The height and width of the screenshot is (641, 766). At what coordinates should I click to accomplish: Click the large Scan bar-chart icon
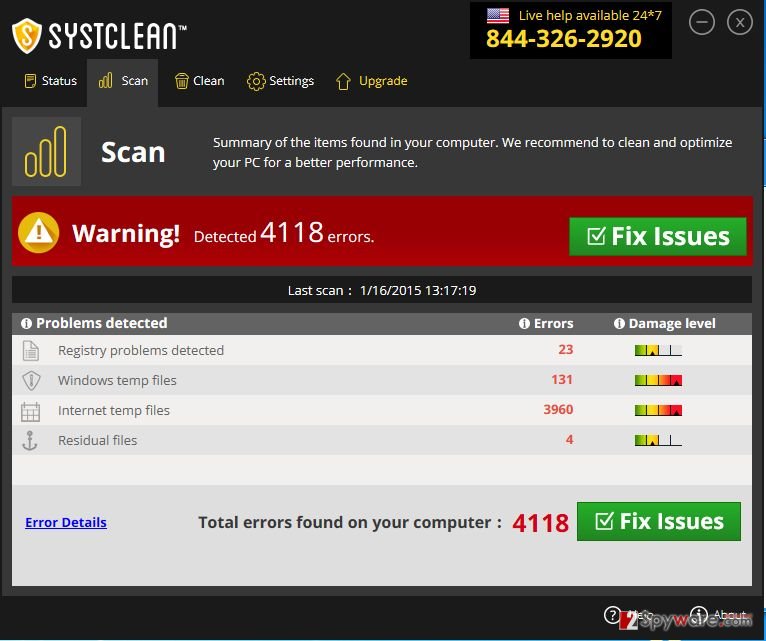coord(46,151)
